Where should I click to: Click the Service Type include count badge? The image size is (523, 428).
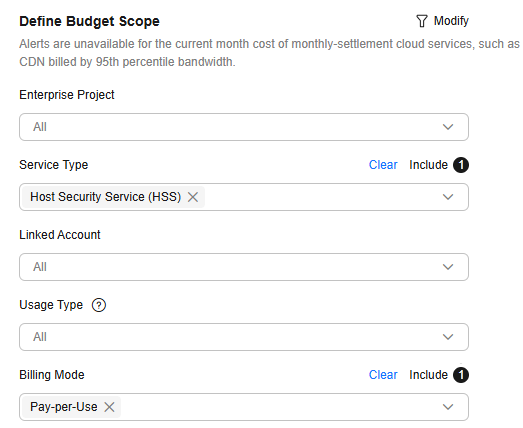click(461, 165)
